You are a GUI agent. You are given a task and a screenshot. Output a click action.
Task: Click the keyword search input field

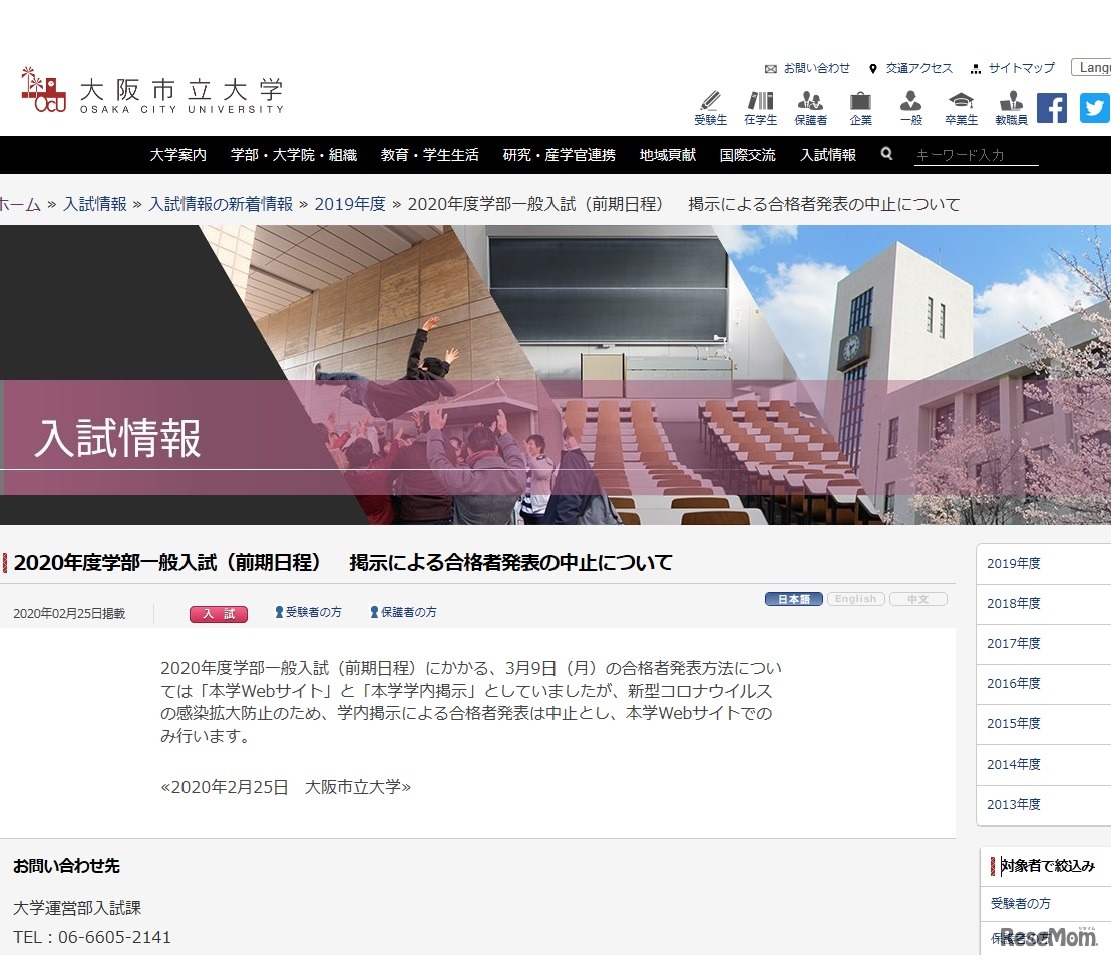click(x=975, y=155)
